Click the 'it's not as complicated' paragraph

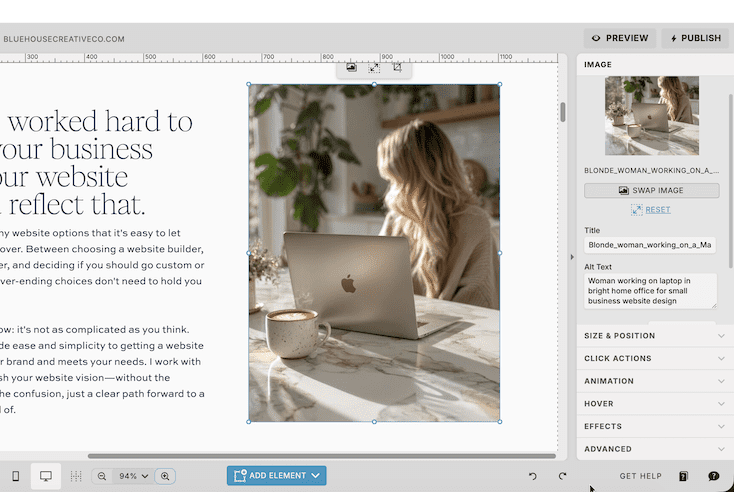pyautogui.click(x=102, y=369)
